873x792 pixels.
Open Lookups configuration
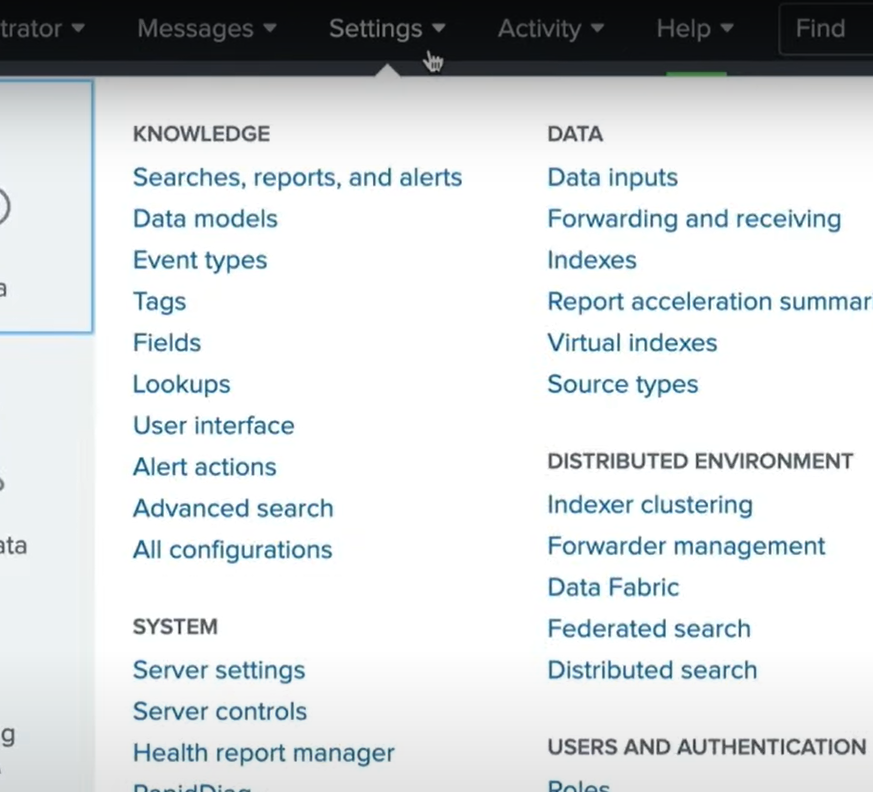coord(181,385)
